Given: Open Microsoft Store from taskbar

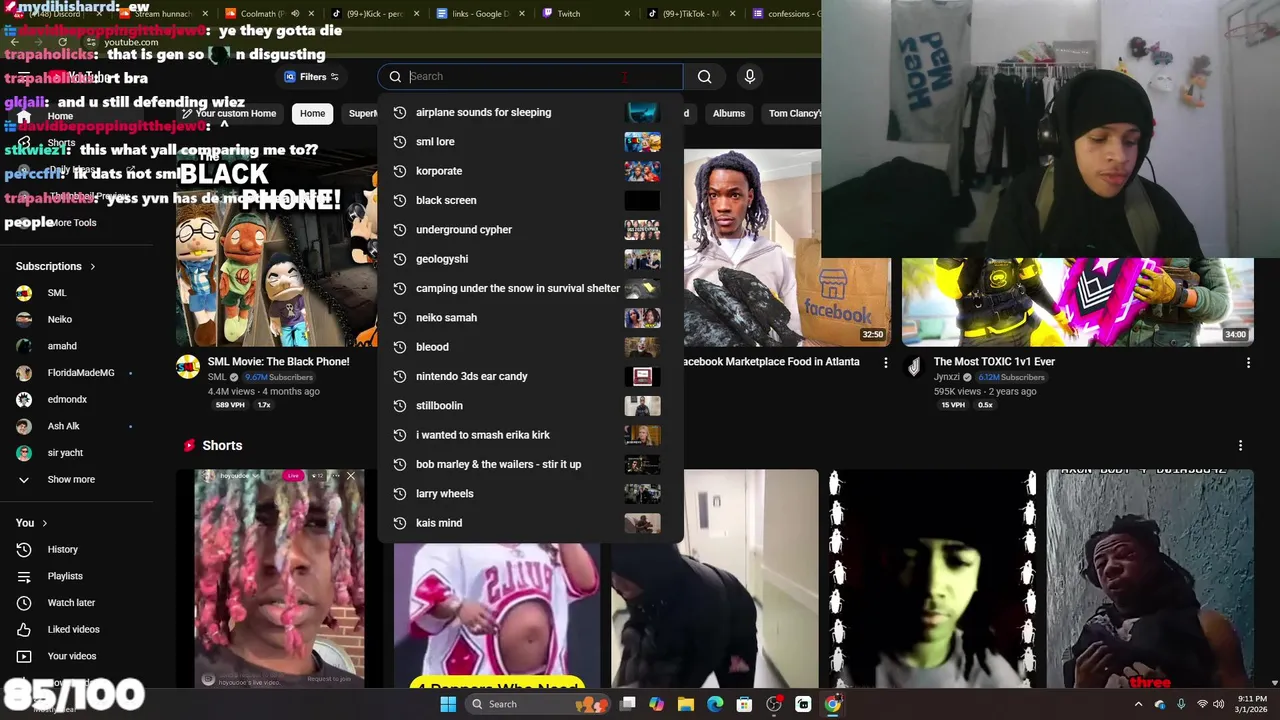Looking at the screenshot, I should pos(744,704).
